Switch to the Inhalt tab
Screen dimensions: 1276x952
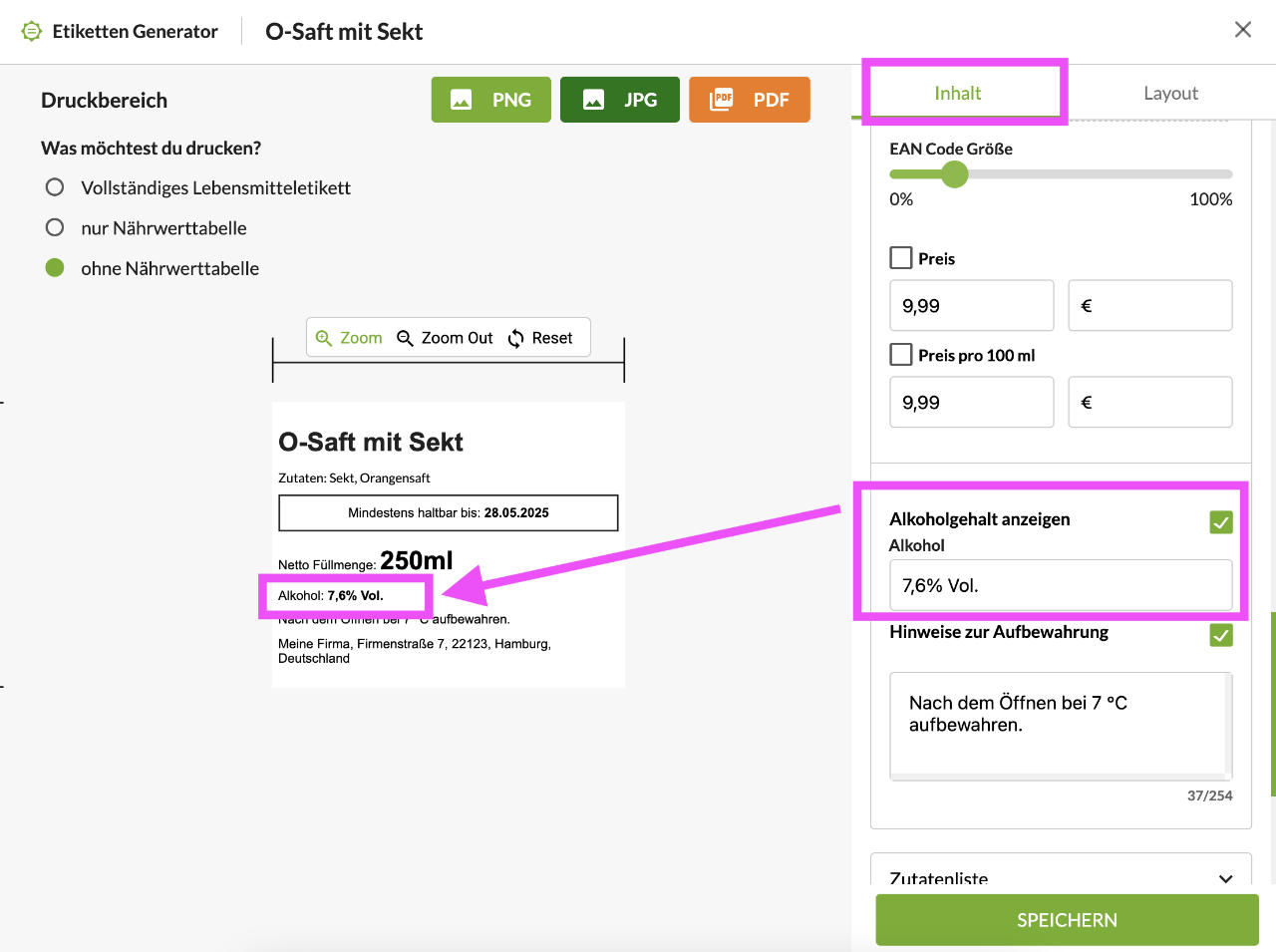(957, 93)
